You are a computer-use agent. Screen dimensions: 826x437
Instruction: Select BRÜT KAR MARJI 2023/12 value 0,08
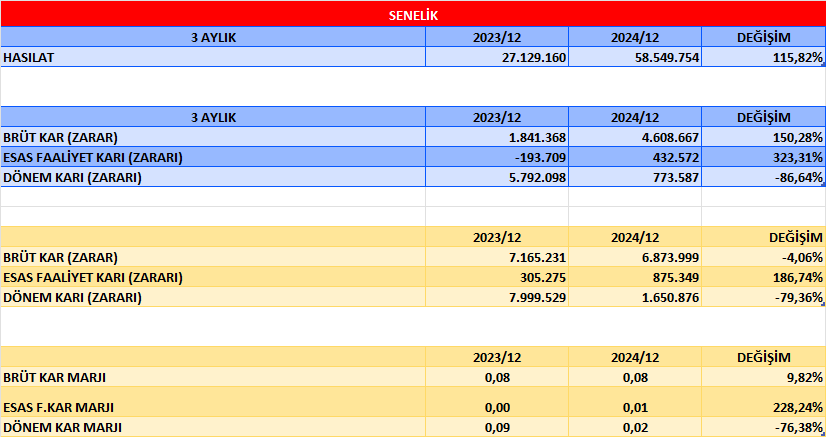497,378
